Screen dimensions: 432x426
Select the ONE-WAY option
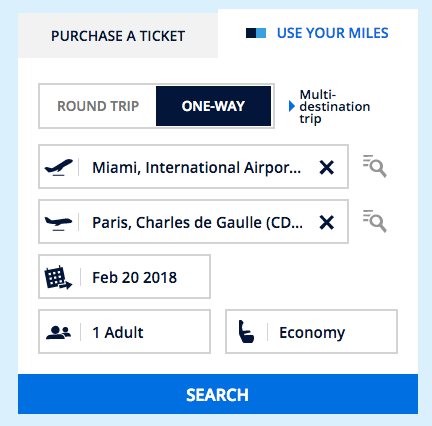pyautogui.click(x=213, y=106)
